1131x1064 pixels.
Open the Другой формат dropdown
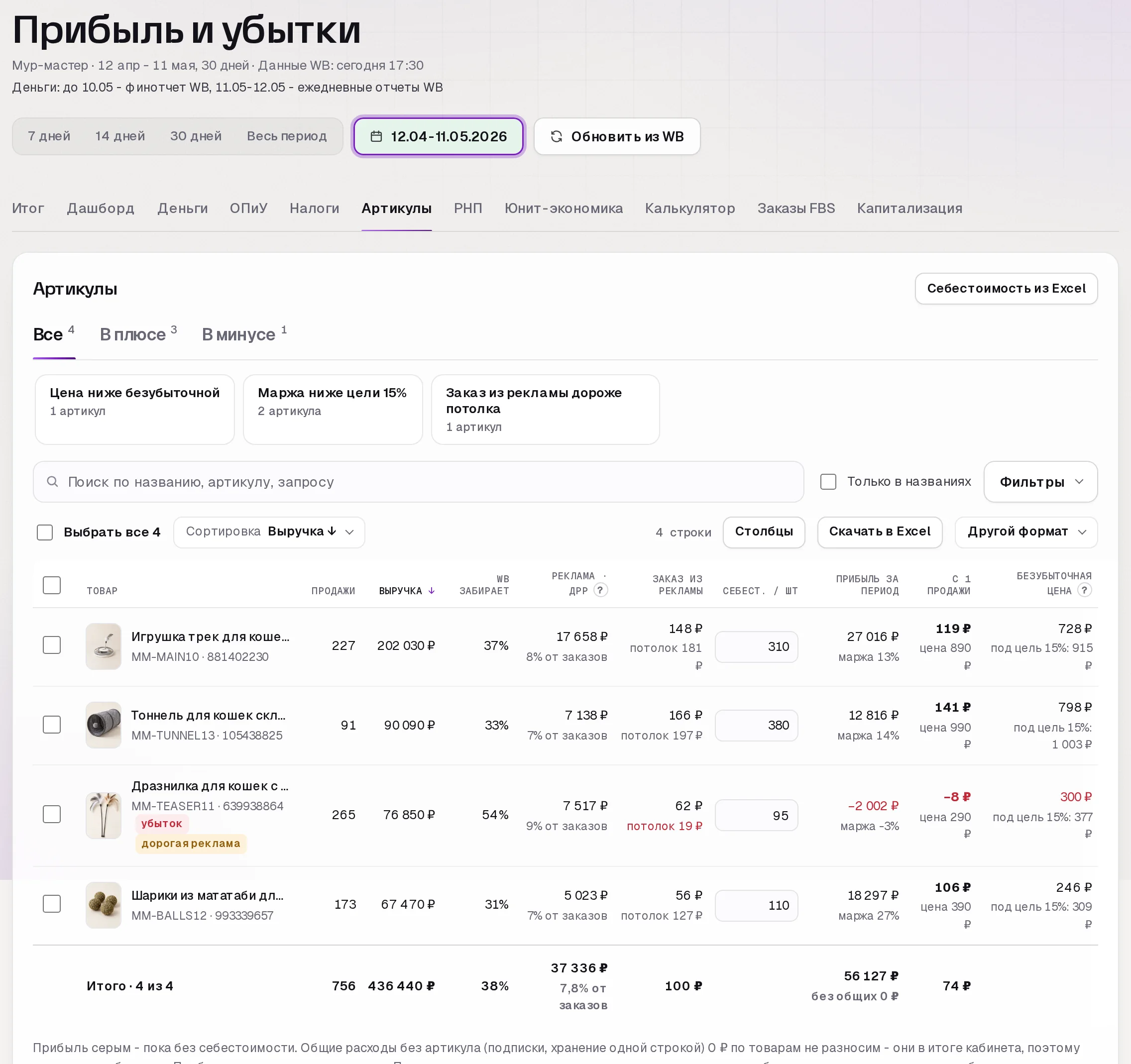pos(1026,532)
